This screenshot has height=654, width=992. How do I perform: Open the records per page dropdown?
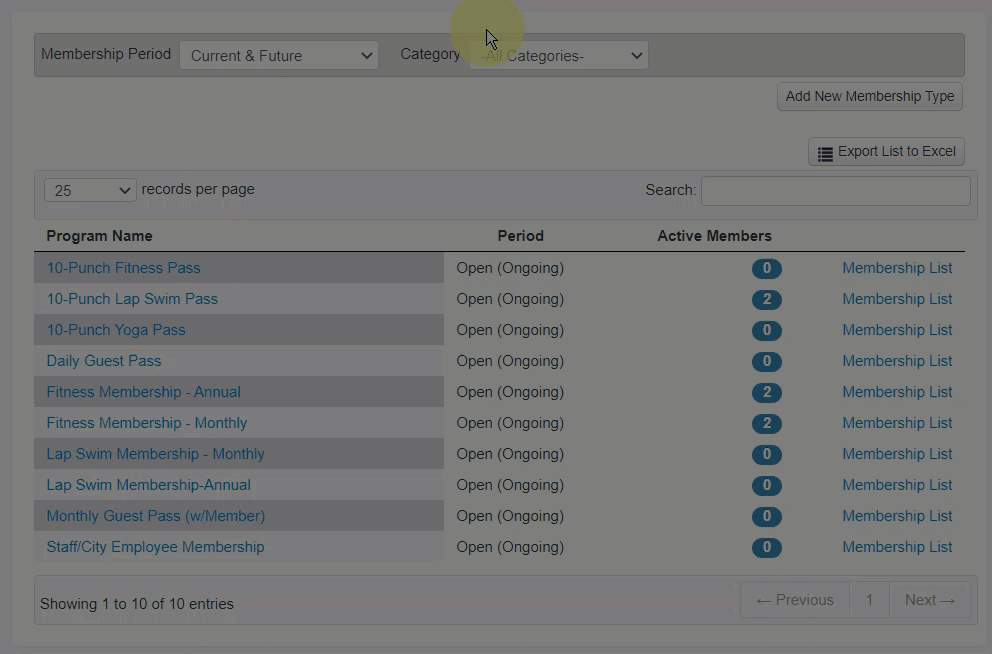[90, 190]
